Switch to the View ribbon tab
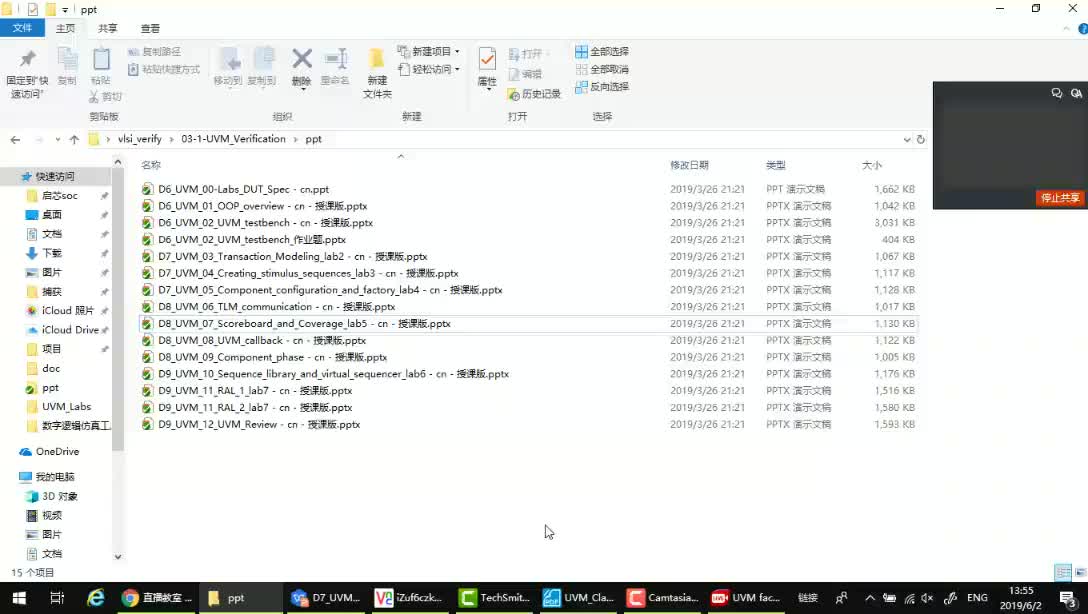This screenshot has height=614, width=1088. [150, 28]
